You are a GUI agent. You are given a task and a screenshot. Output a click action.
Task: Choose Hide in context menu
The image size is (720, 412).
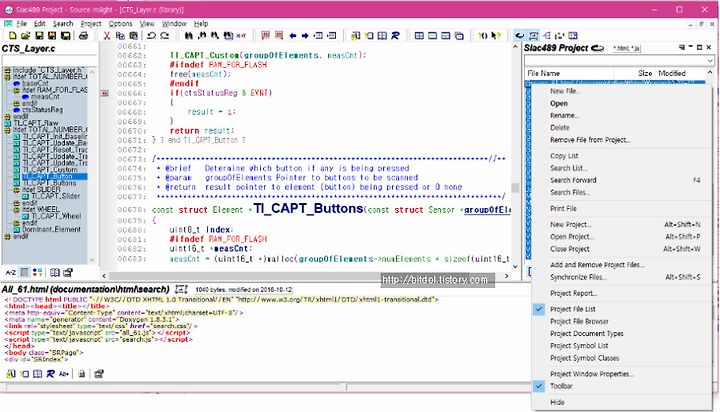[557, 402]
